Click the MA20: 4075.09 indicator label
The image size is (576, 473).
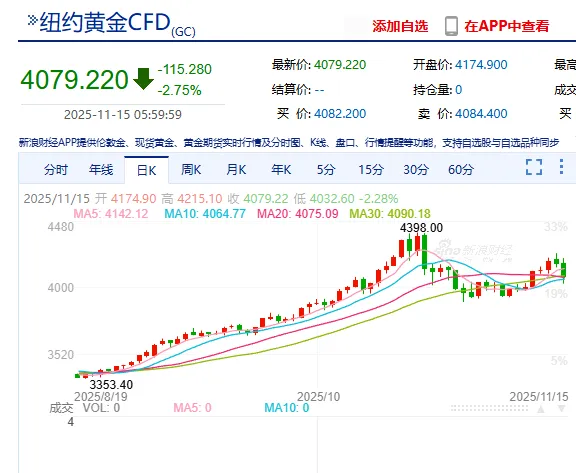[x=298, y=214]
